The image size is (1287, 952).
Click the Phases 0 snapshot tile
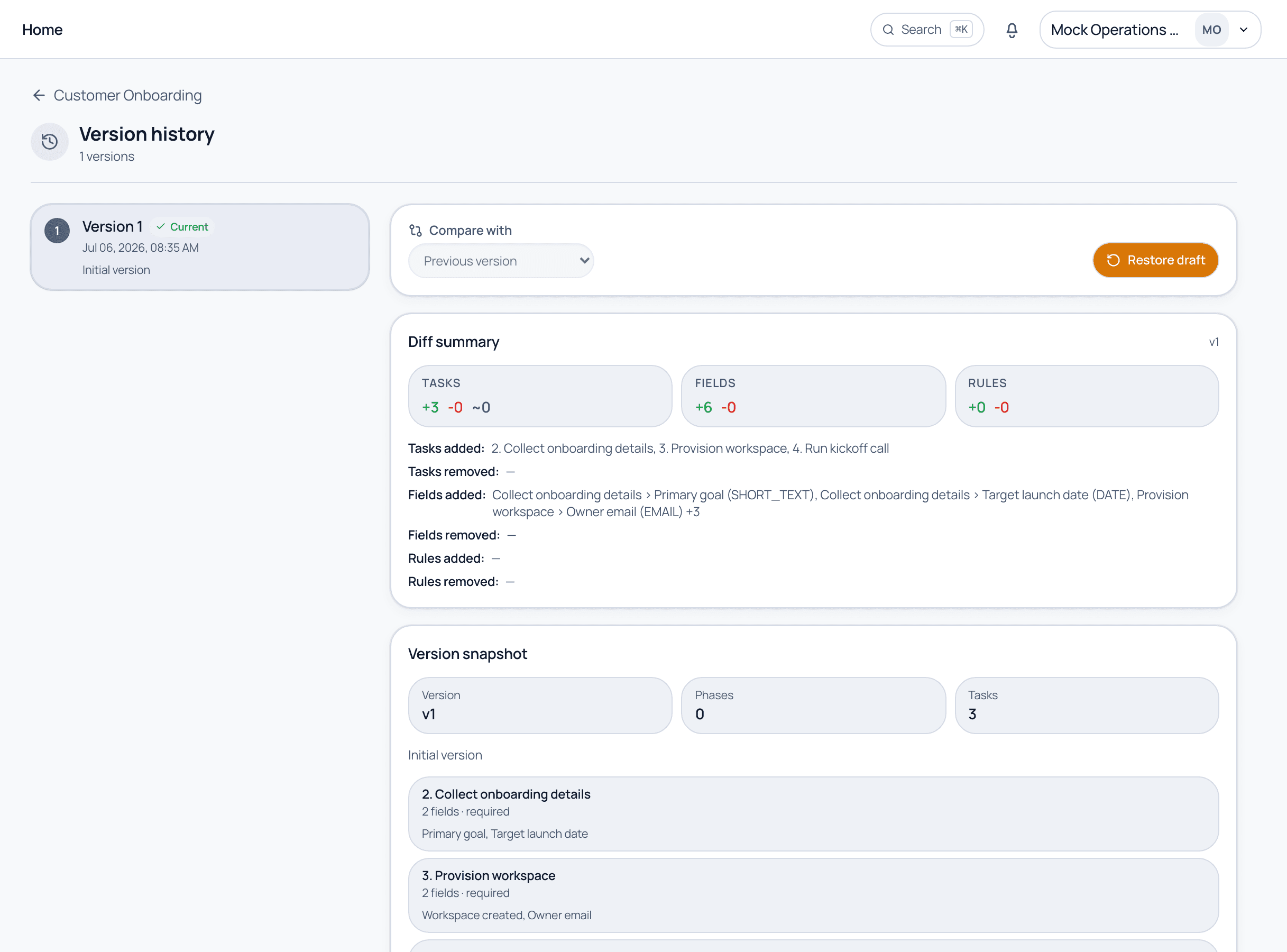click(813, 706)
